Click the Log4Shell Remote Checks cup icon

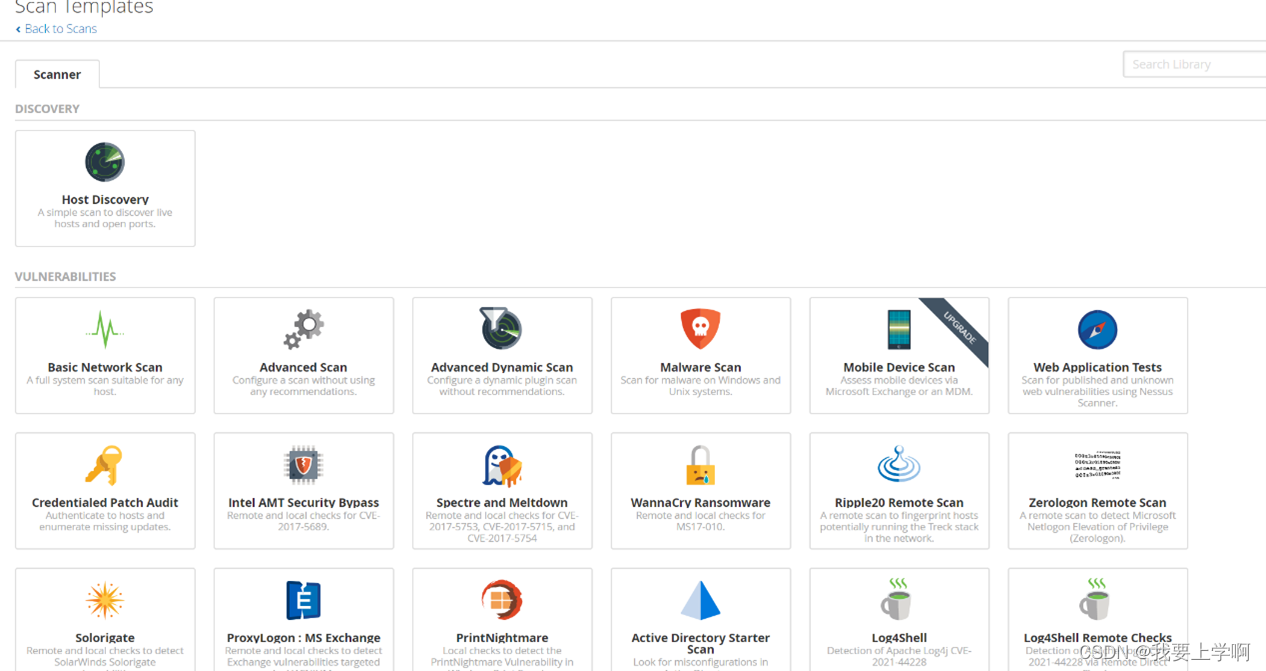[1096, 599]
